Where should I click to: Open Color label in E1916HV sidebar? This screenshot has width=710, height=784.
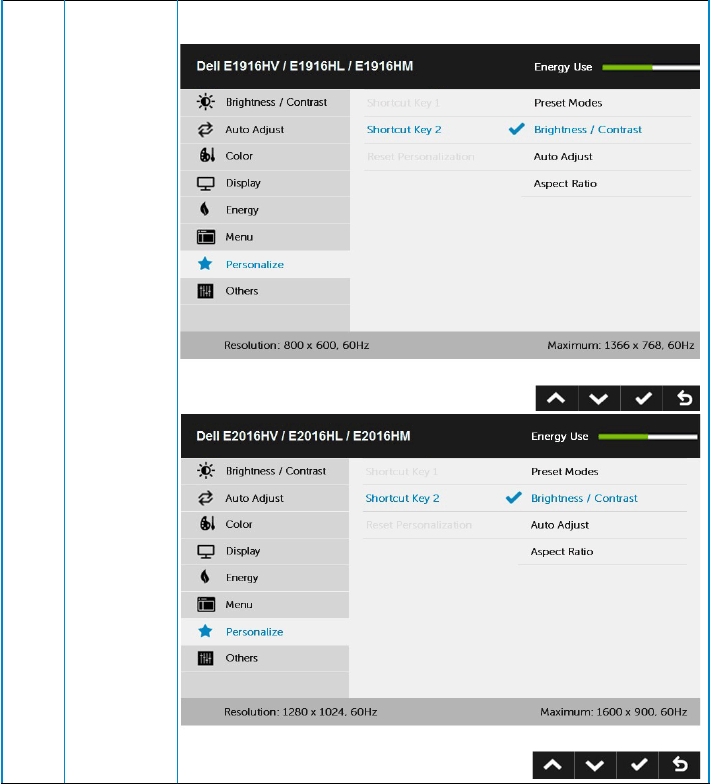[x=239, y=156]
